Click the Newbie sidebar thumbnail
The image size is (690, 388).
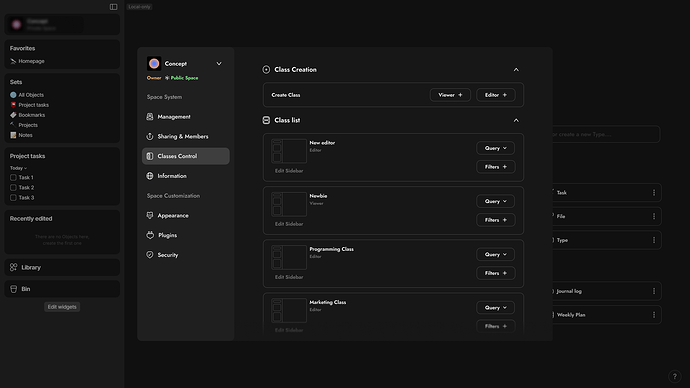289,204
